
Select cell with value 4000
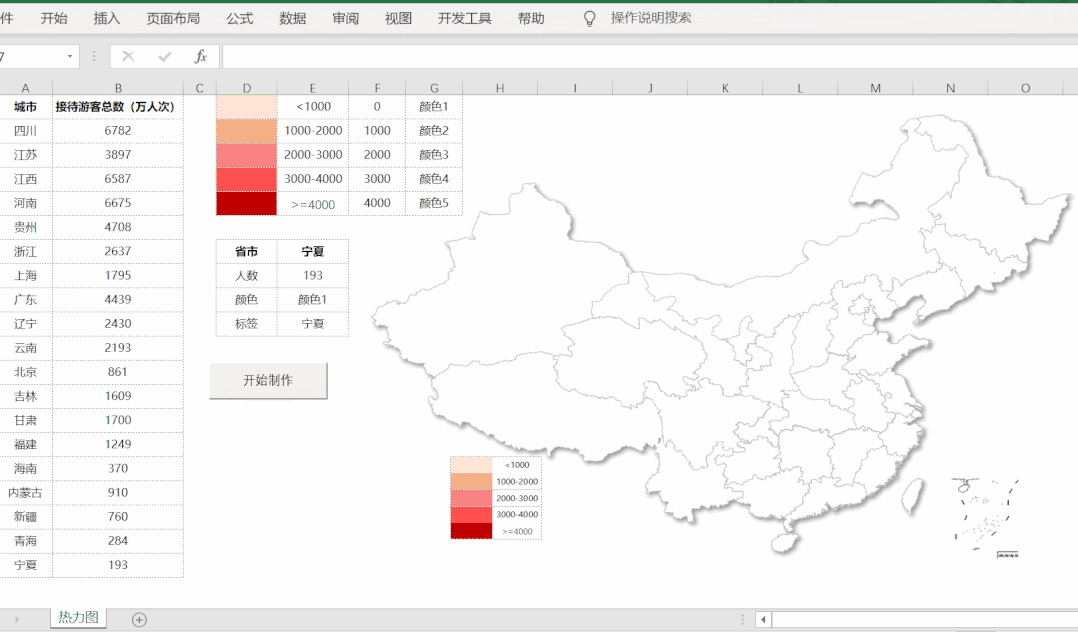coord(377,203)
